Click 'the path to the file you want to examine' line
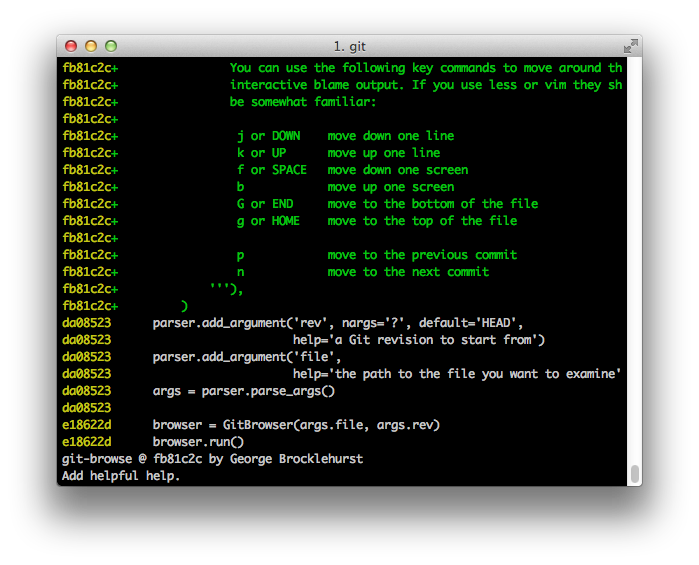The width and height of the screenshot is (699, 565). (x=457, y=374)
